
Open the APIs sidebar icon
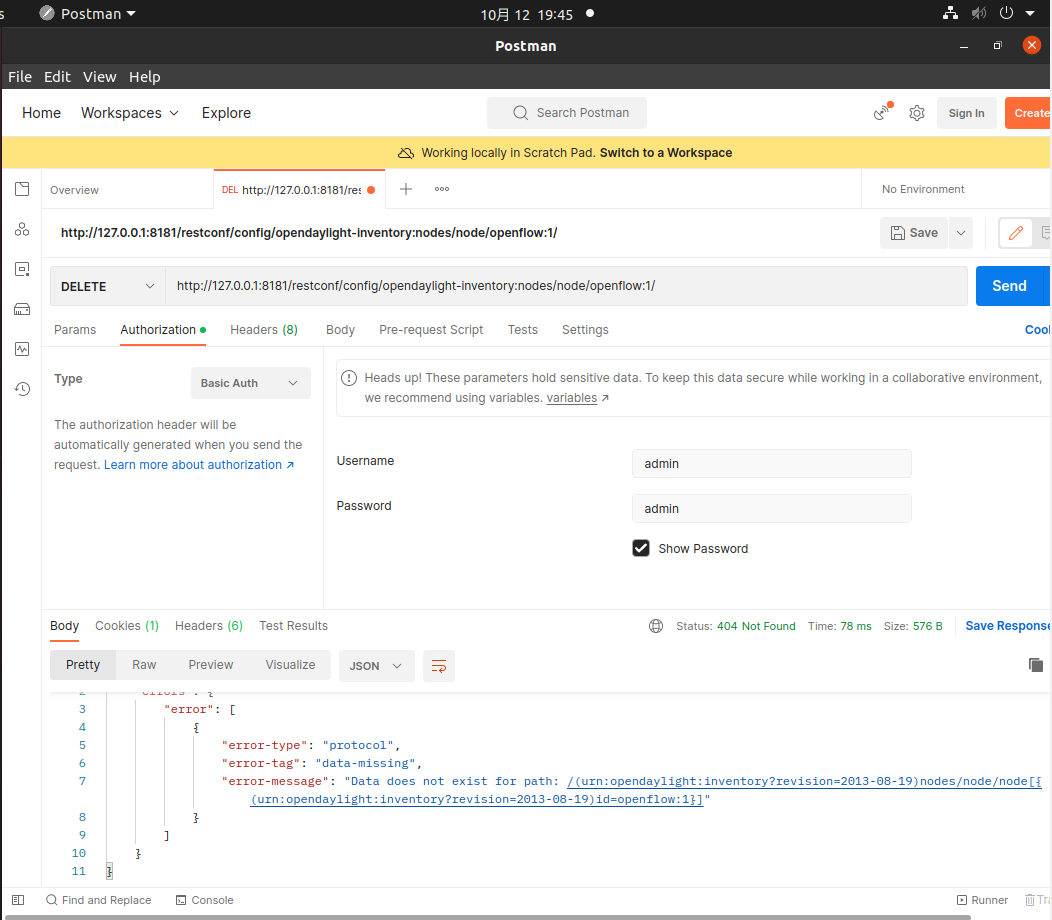22,229
